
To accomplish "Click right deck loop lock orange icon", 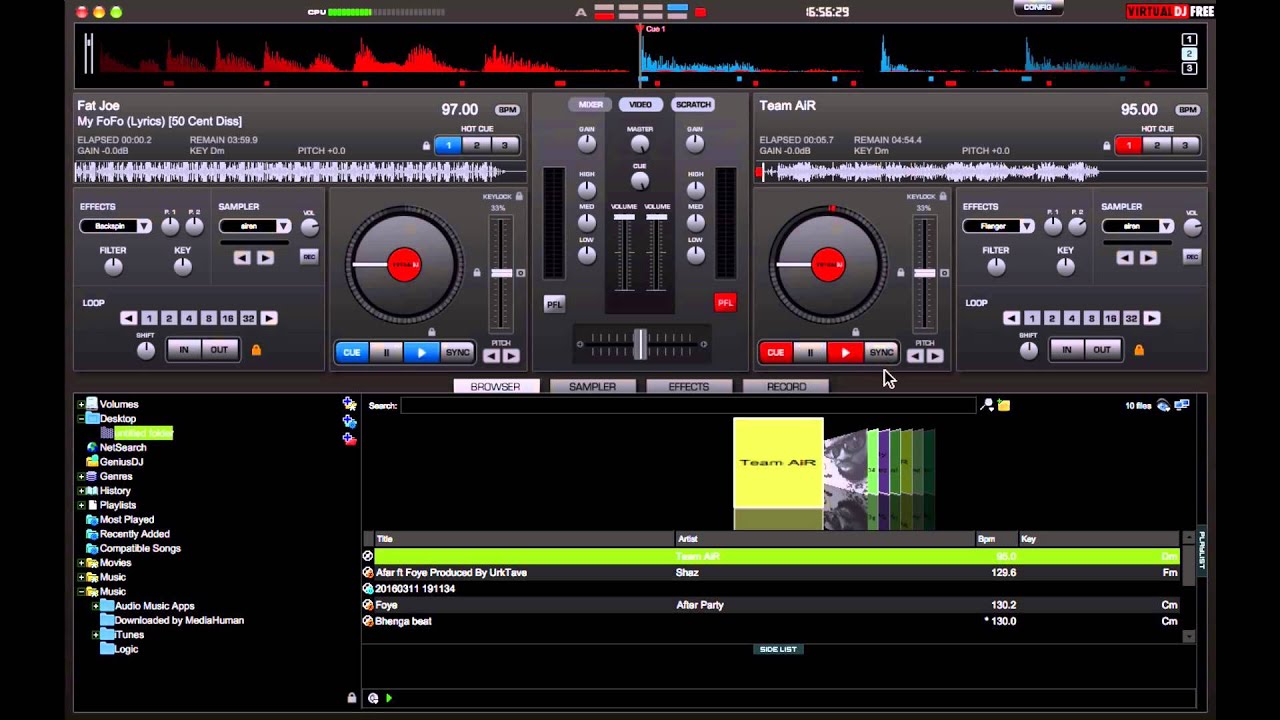I will coord(1139,350).
